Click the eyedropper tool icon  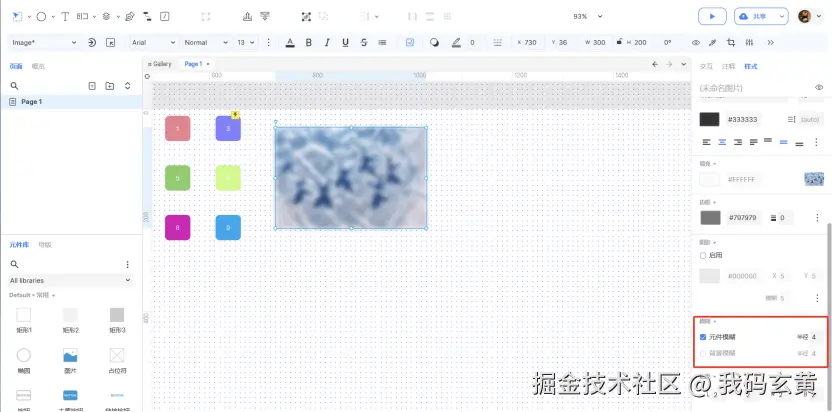[x=713, y=42]
